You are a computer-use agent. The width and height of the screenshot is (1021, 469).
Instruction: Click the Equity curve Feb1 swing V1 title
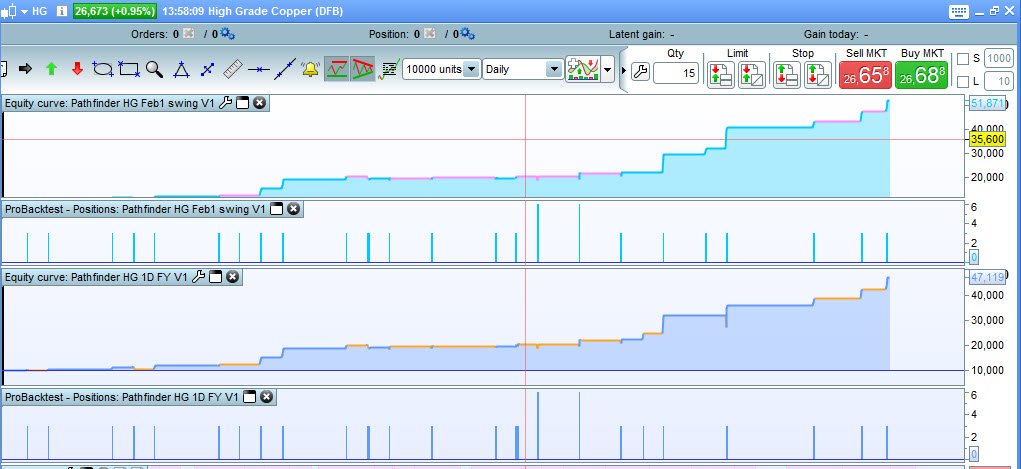tap(109, 102)
